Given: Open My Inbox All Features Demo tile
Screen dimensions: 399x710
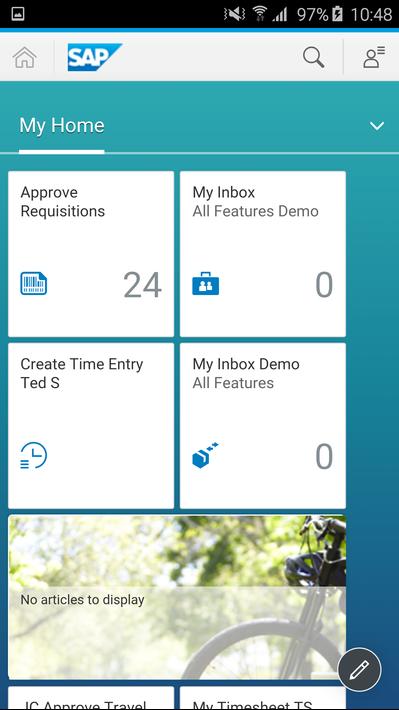Looking at the screenshot, I should (263, 254).
